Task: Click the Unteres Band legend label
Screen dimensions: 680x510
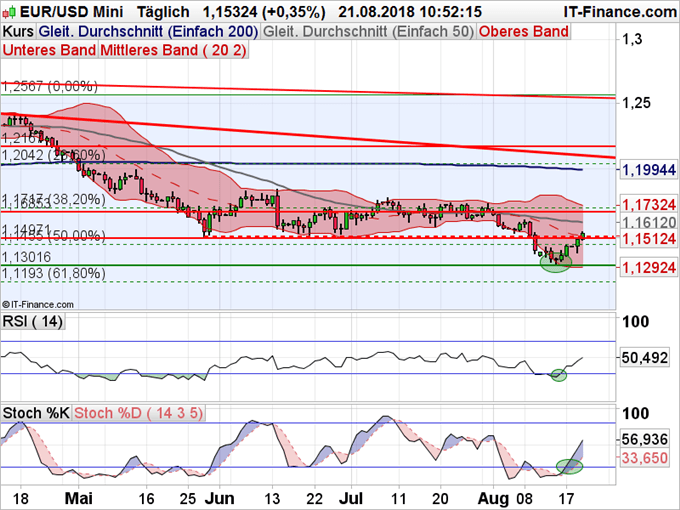Action: click(x=49, y=50)
